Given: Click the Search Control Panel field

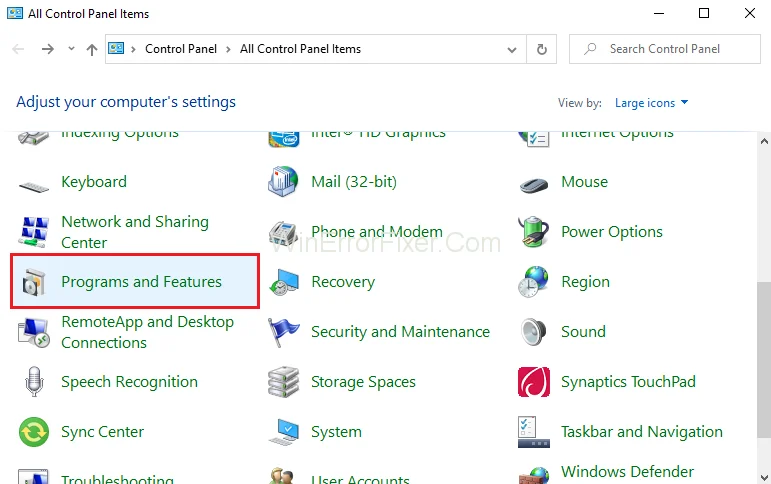Looking at the screenshot, I should [670, 49].
